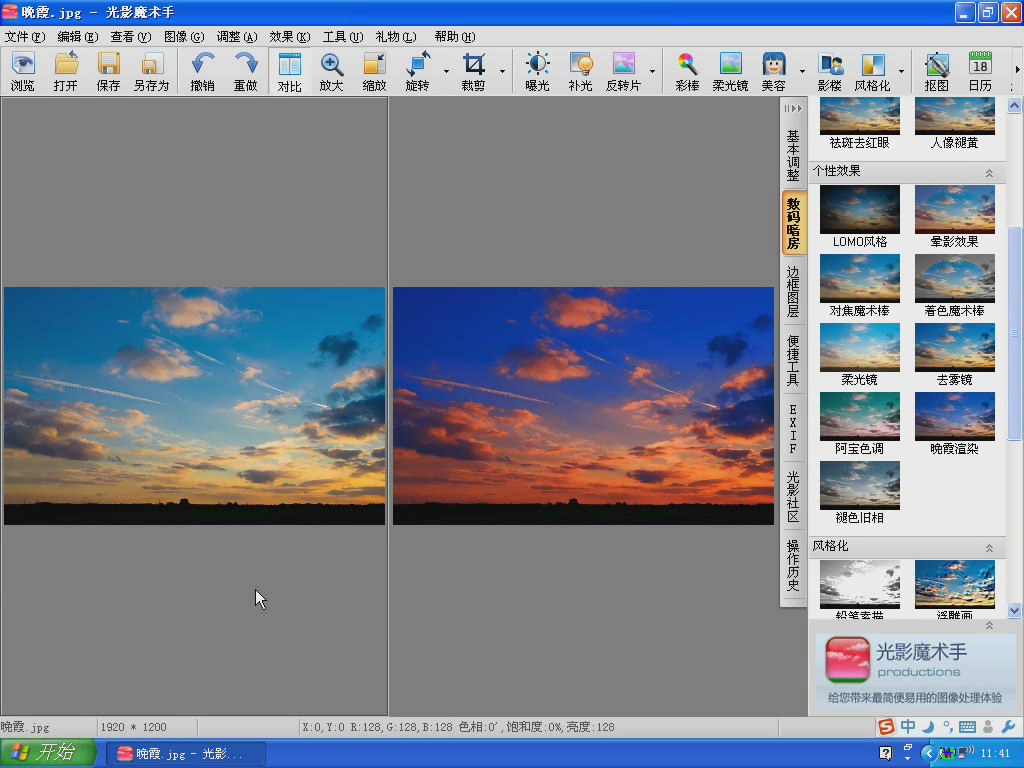The height and width of the screenshot is (768, 1024).
Task: Open the 裁剪 dropdown arrow
Action: [502, 71]
